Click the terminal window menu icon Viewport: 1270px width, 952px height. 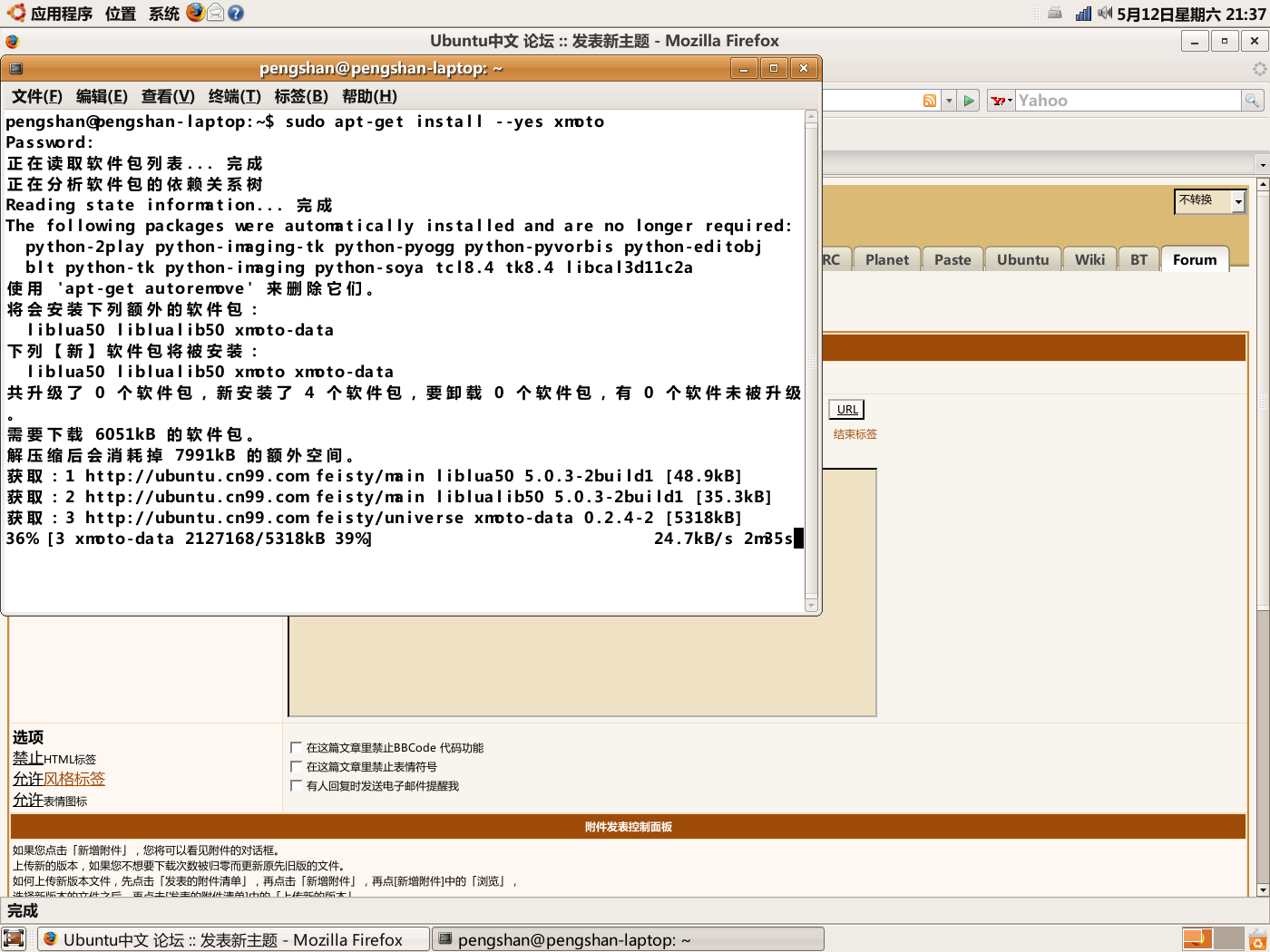[15, 68]
